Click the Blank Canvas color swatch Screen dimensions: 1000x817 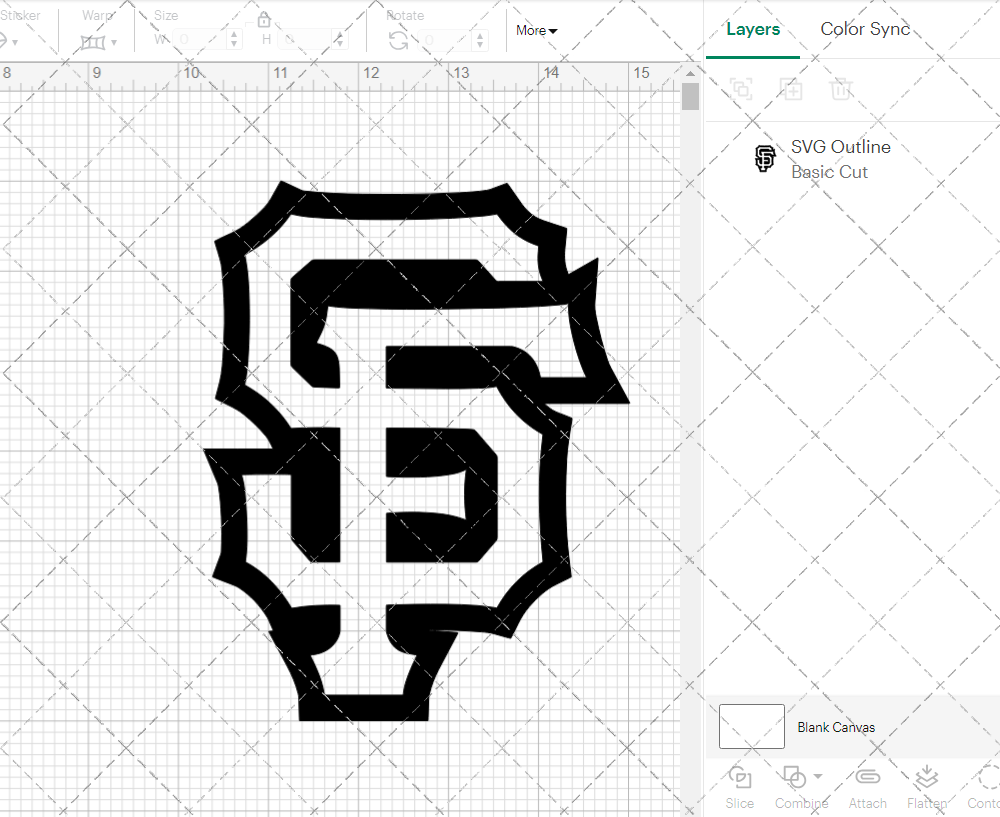click(751, 726)
